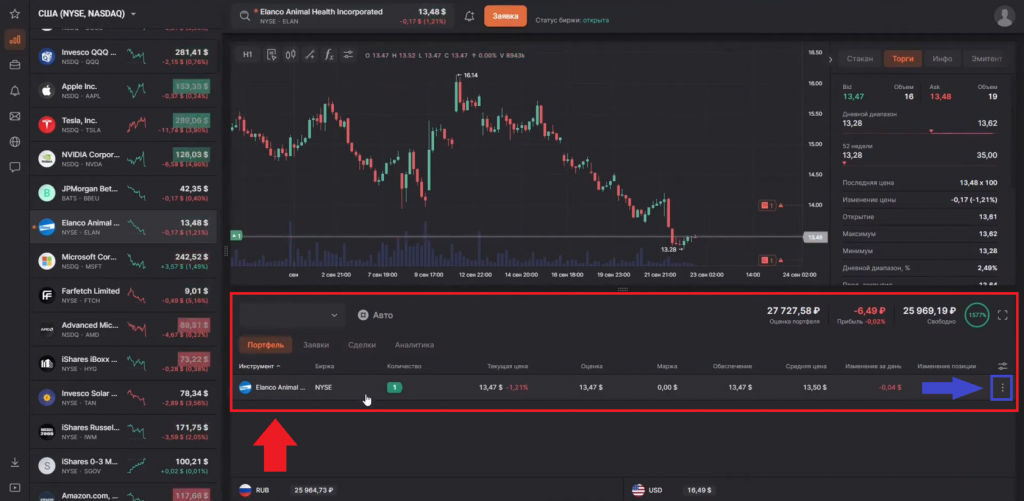Open the Сделки tab

pos(361,345)
